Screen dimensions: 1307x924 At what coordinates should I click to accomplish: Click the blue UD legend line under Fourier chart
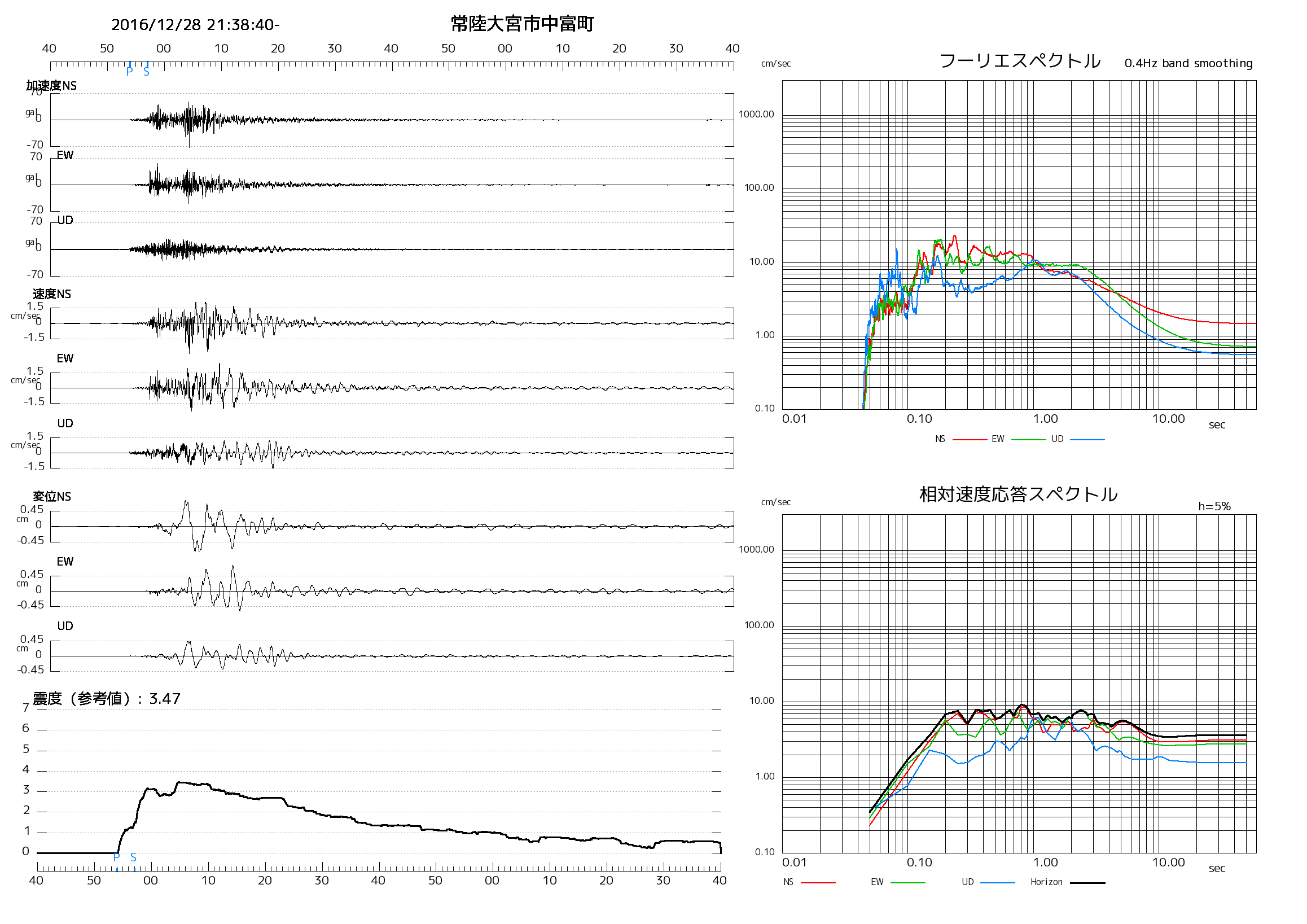(1087, 440)
